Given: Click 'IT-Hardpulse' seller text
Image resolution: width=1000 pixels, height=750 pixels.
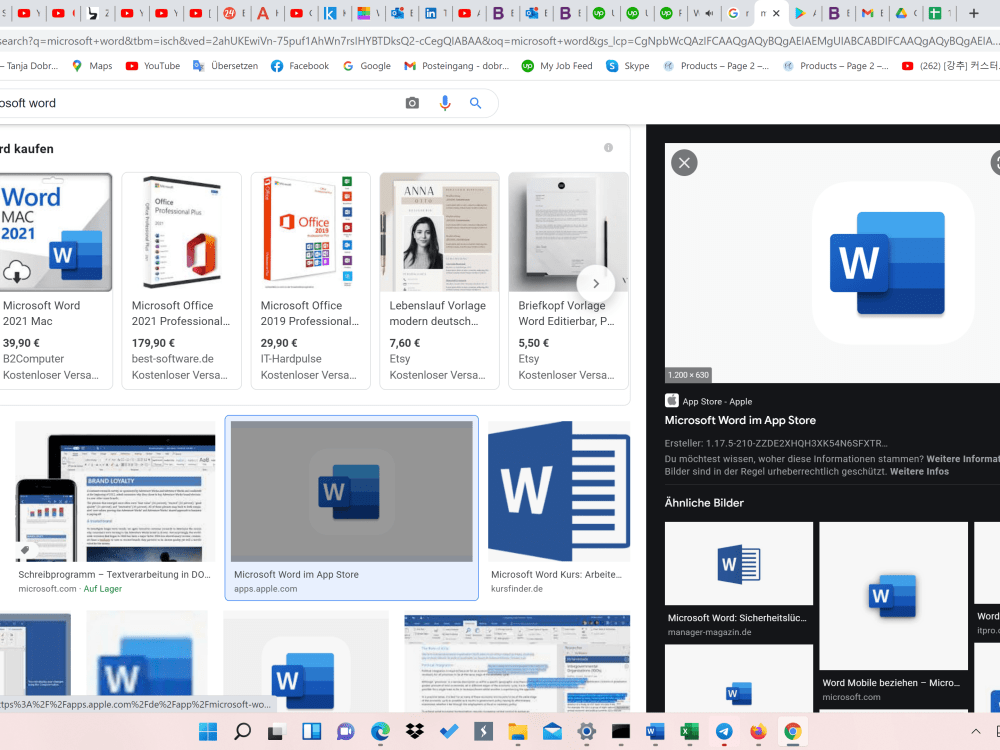Looking at the screenshot, I should coord(291,359).
